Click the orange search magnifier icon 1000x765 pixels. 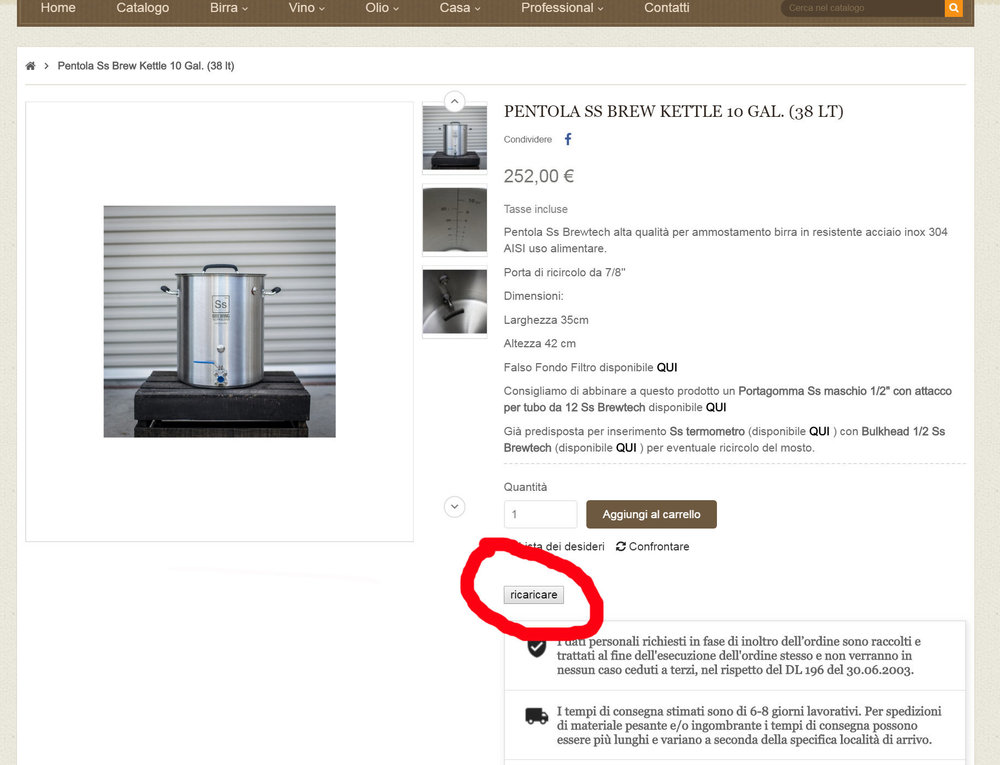953,8
